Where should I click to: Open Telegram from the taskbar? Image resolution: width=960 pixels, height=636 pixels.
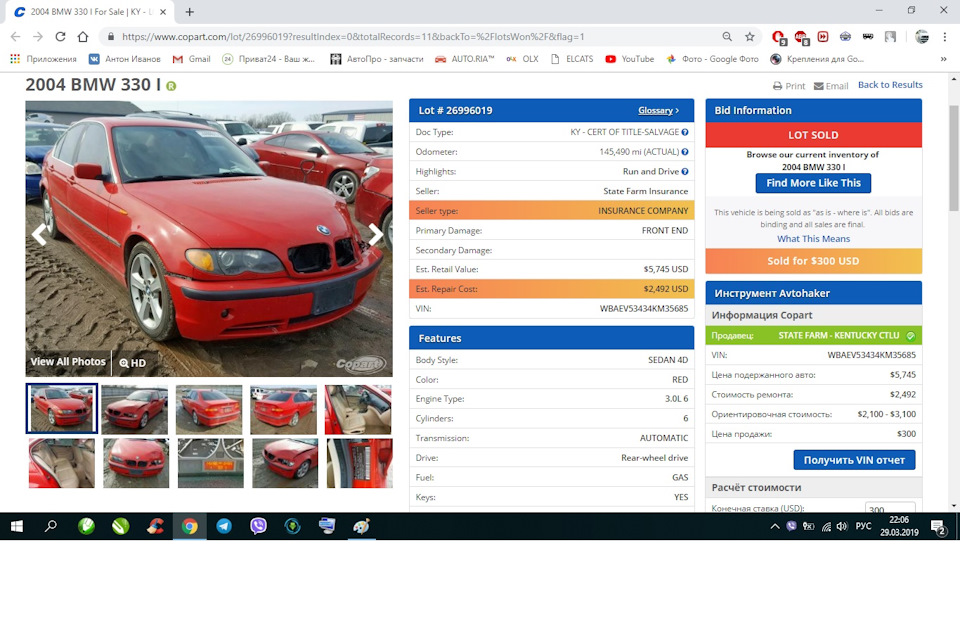[224, 526]
